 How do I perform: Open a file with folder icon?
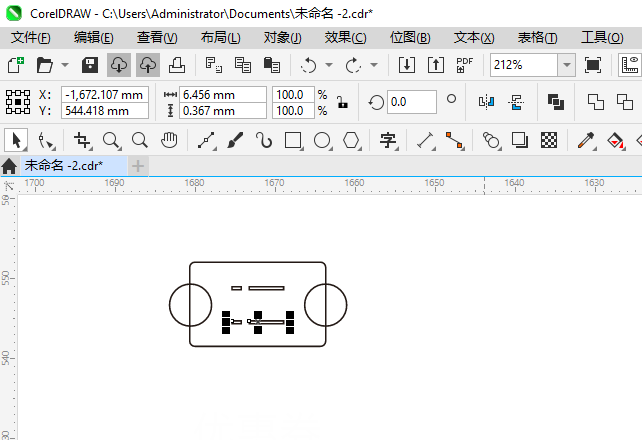coord(45,65)
